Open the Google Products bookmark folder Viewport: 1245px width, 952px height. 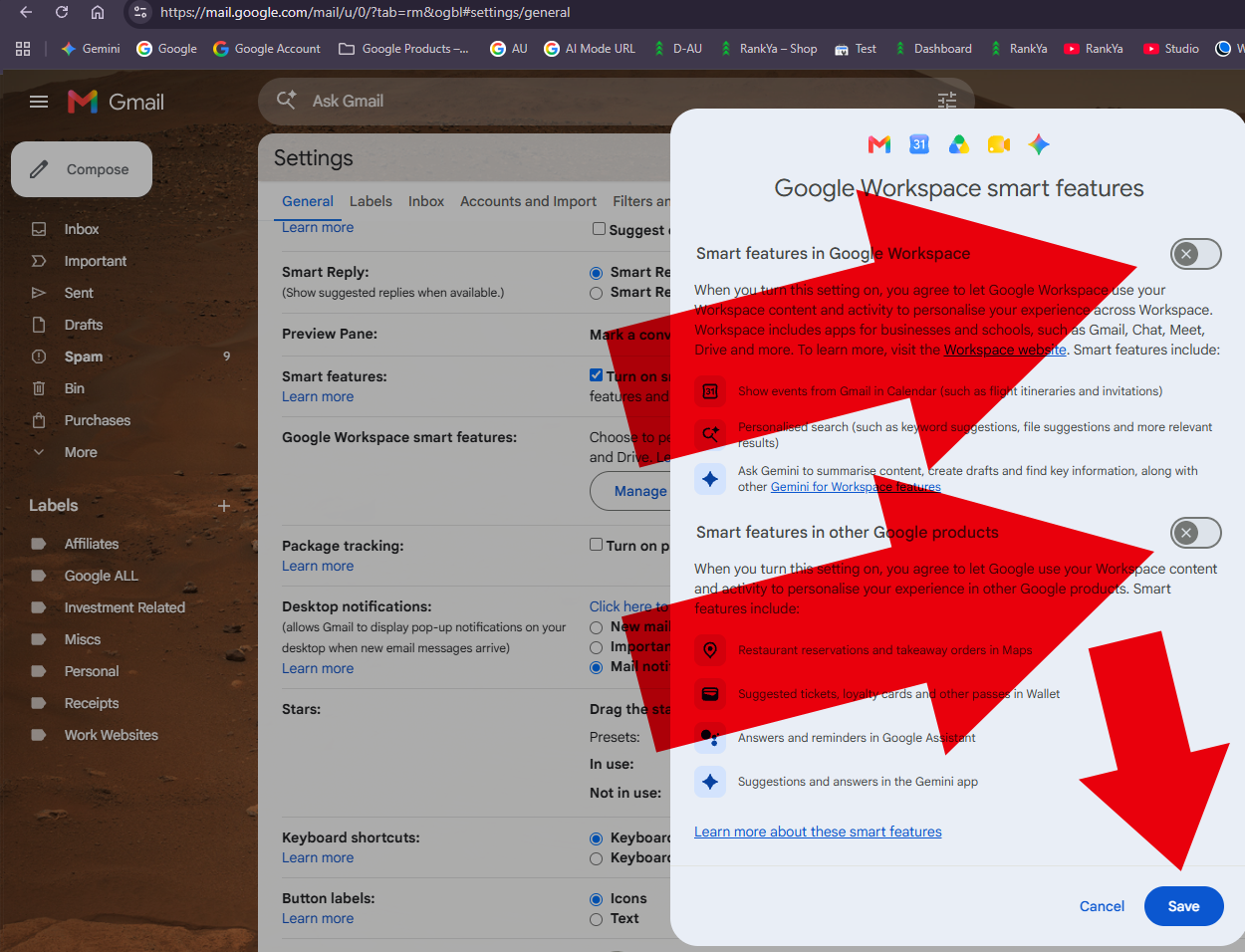pyautogui.click(x=403, y=48)
